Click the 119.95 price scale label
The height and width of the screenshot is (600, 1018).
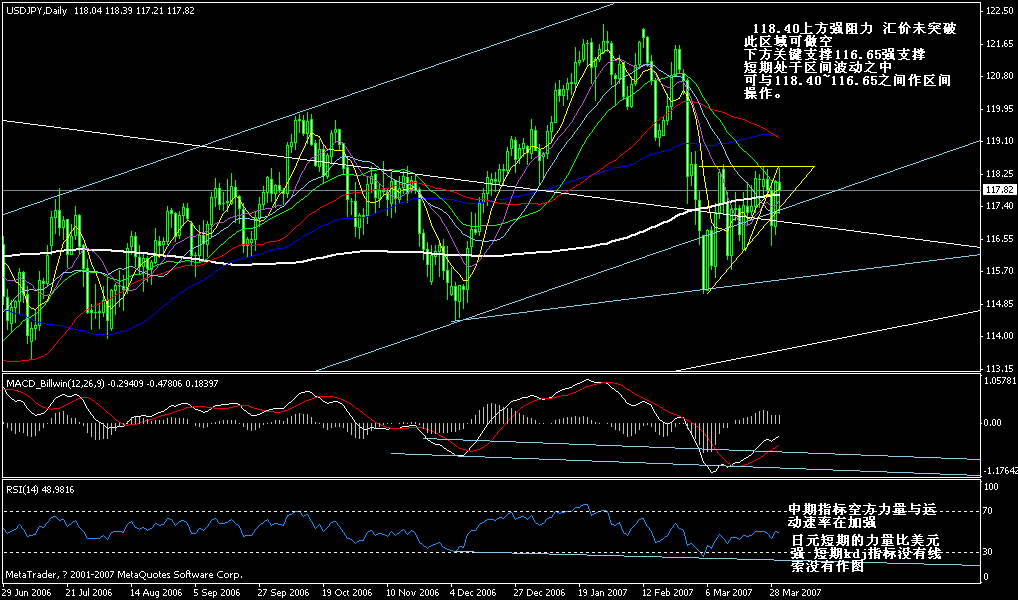(x=999, y=108)
